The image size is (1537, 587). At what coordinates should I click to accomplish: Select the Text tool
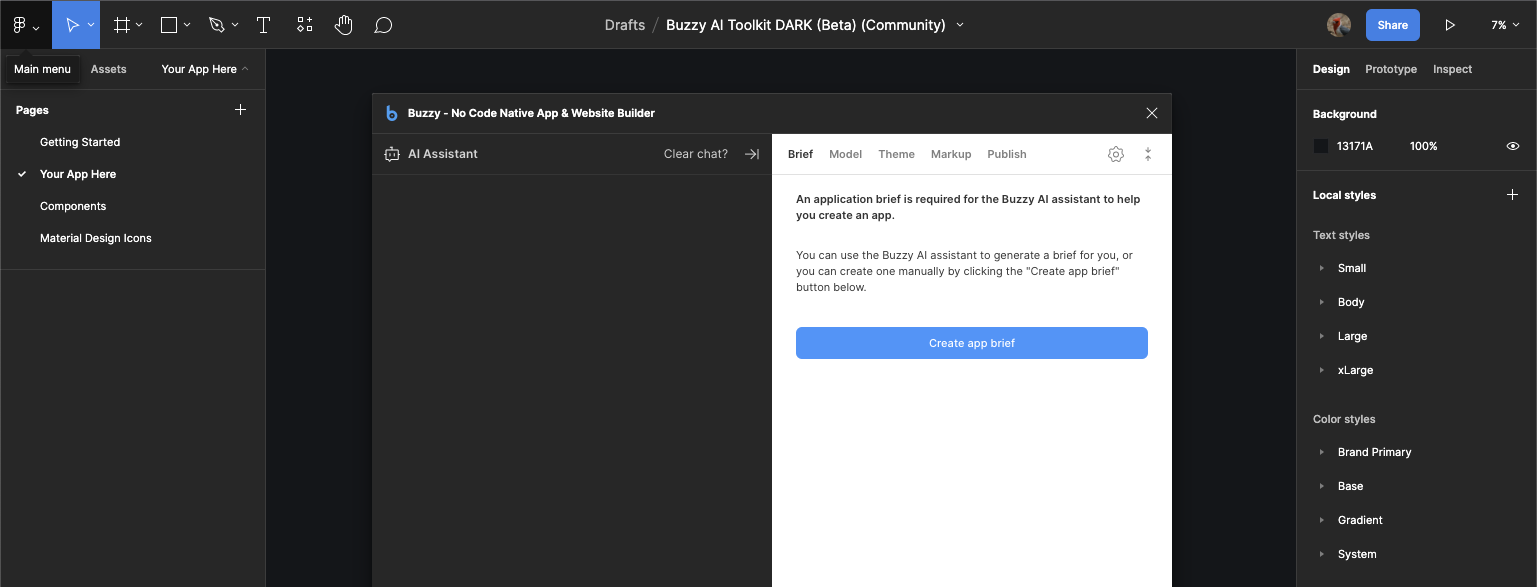pyautogui.click(x=264, y=25)
